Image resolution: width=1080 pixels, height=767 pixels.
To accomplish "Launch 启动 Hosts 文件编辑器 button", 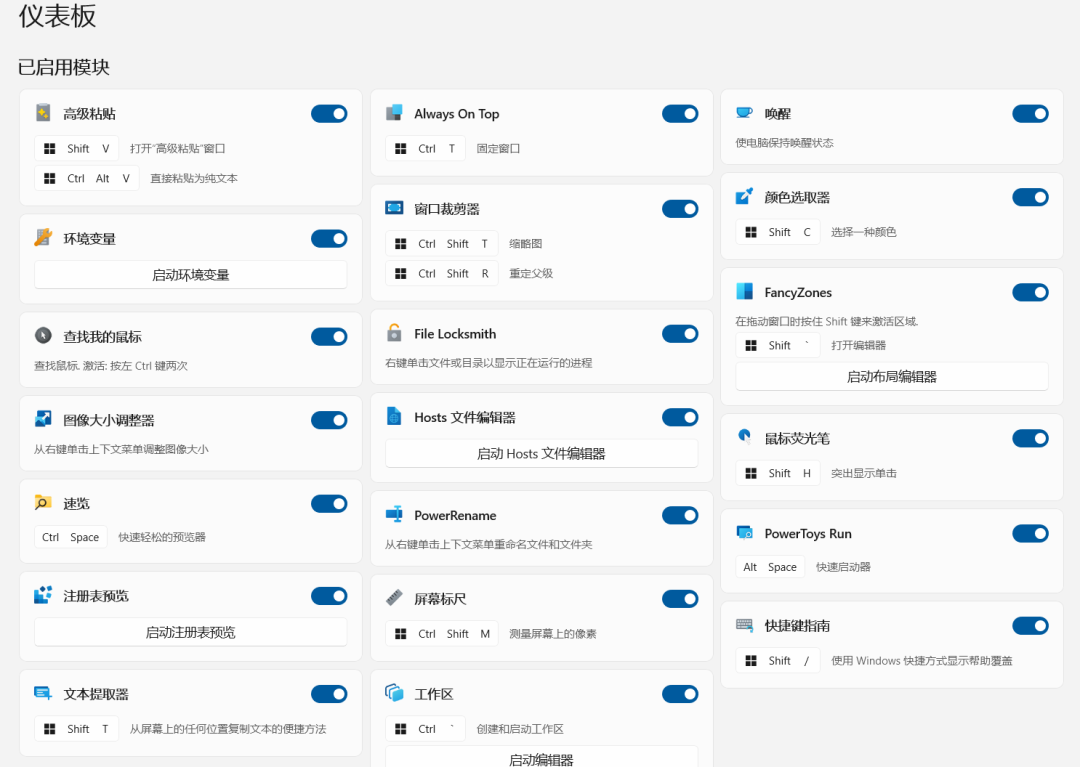I will click(541, 453).
